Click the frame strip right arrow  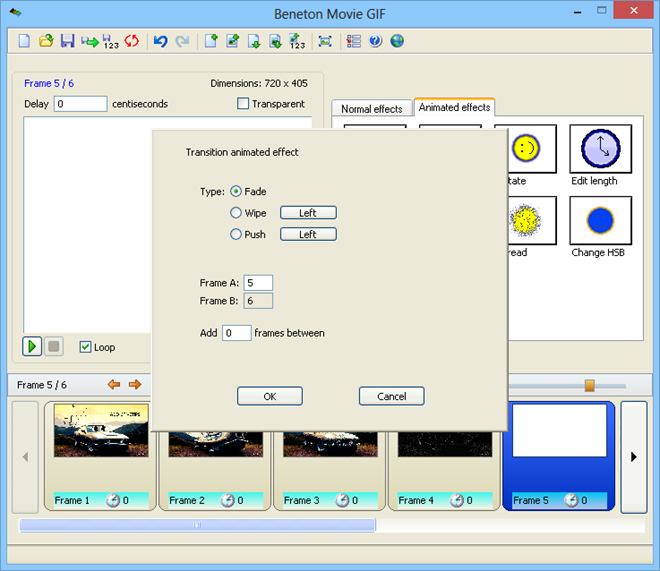[x=634, y=457]
